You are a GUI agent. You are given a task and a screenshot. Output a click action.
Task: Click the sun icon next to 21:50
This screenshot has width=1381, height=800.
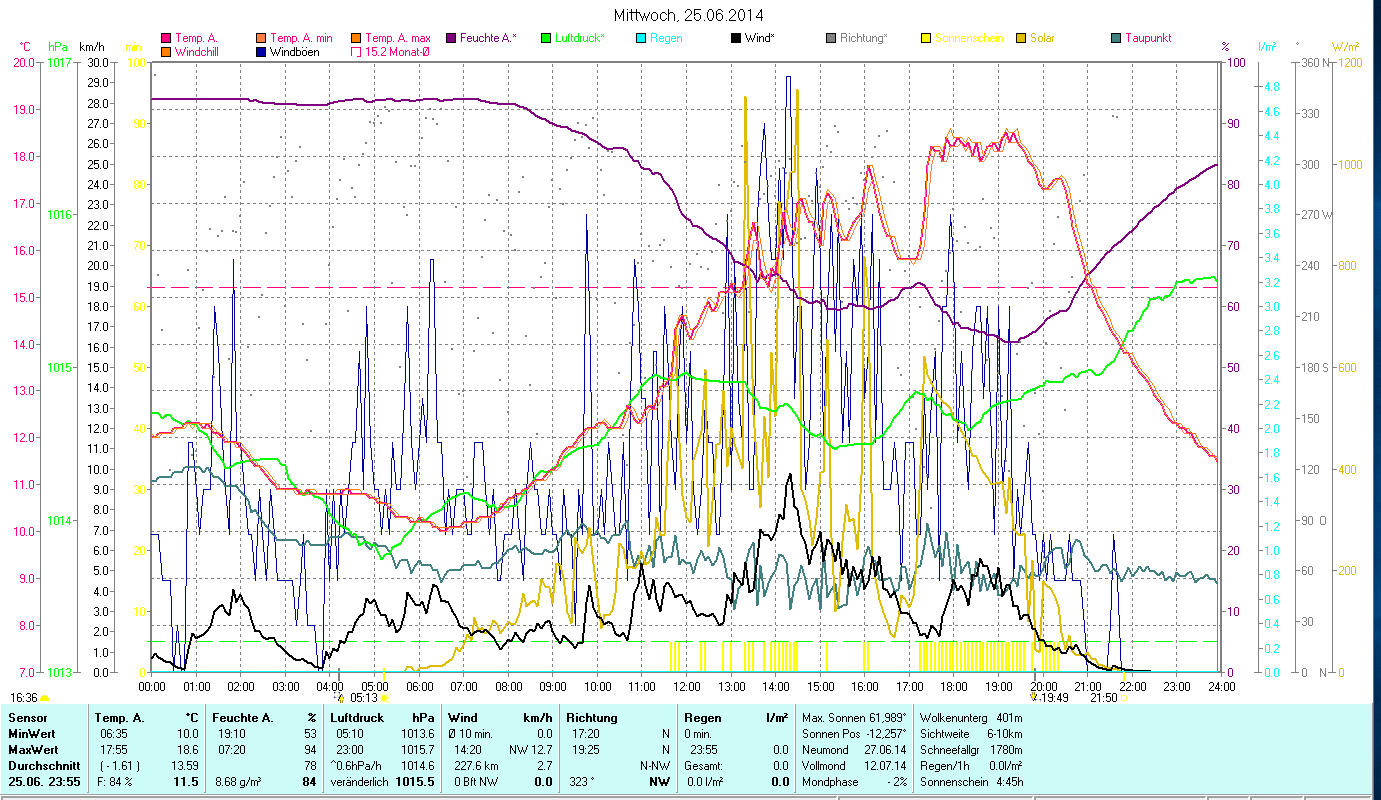[1125, 698]
